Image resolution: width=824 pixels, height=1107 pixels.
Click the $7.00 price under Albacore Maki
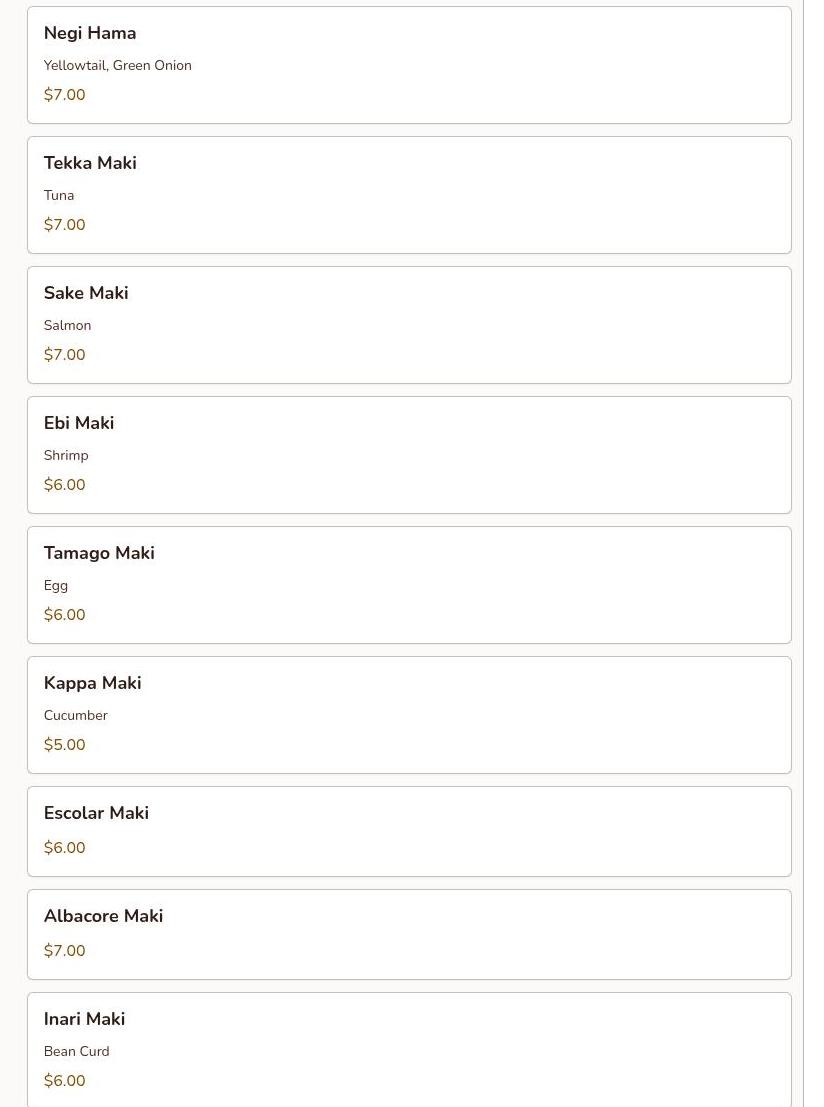coord(65,951)
